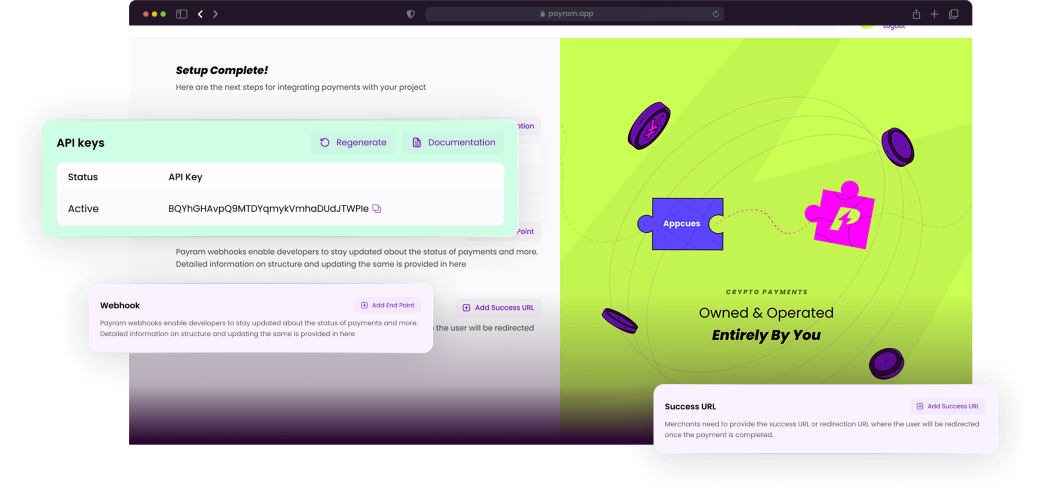Viewport: 1040px width, 500px height.
Task: Toggle the browser sidebar icon
Action: tap(181, 14)
